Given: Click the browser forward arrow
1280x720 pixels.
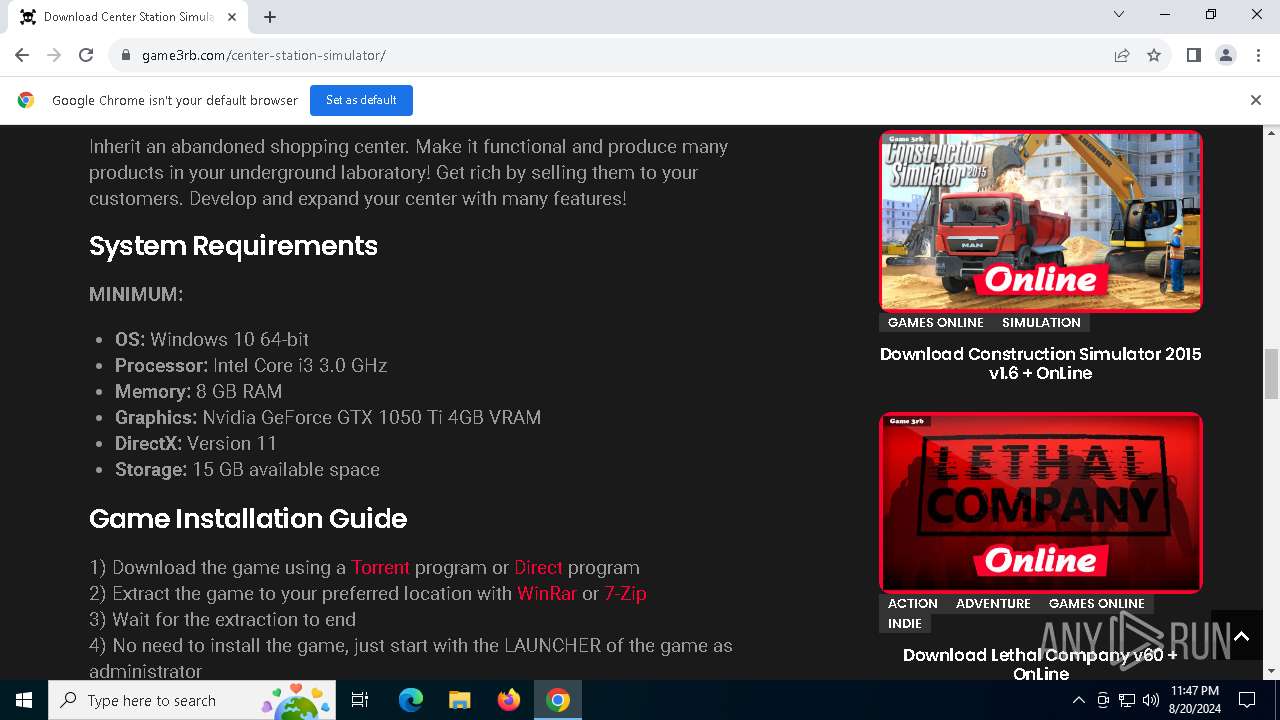Looking at the screenshot, I should click(x=54, y=55).
